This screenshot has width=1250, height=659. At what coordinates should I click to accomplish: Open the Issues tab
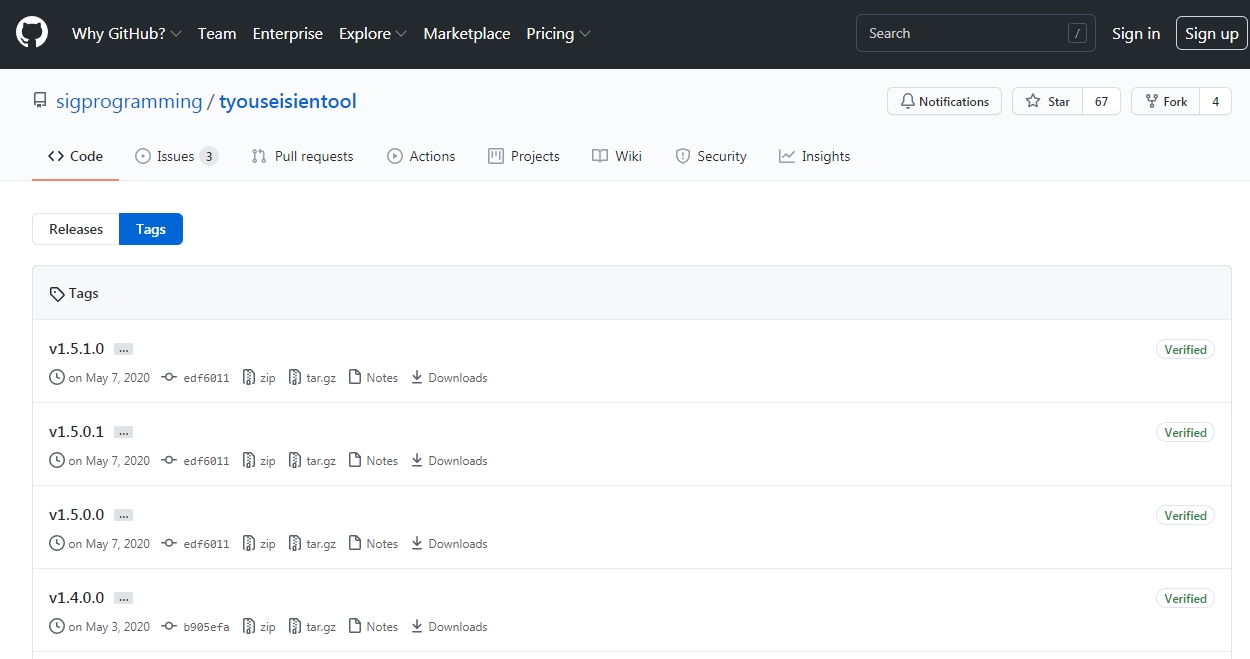pos(176,156)
